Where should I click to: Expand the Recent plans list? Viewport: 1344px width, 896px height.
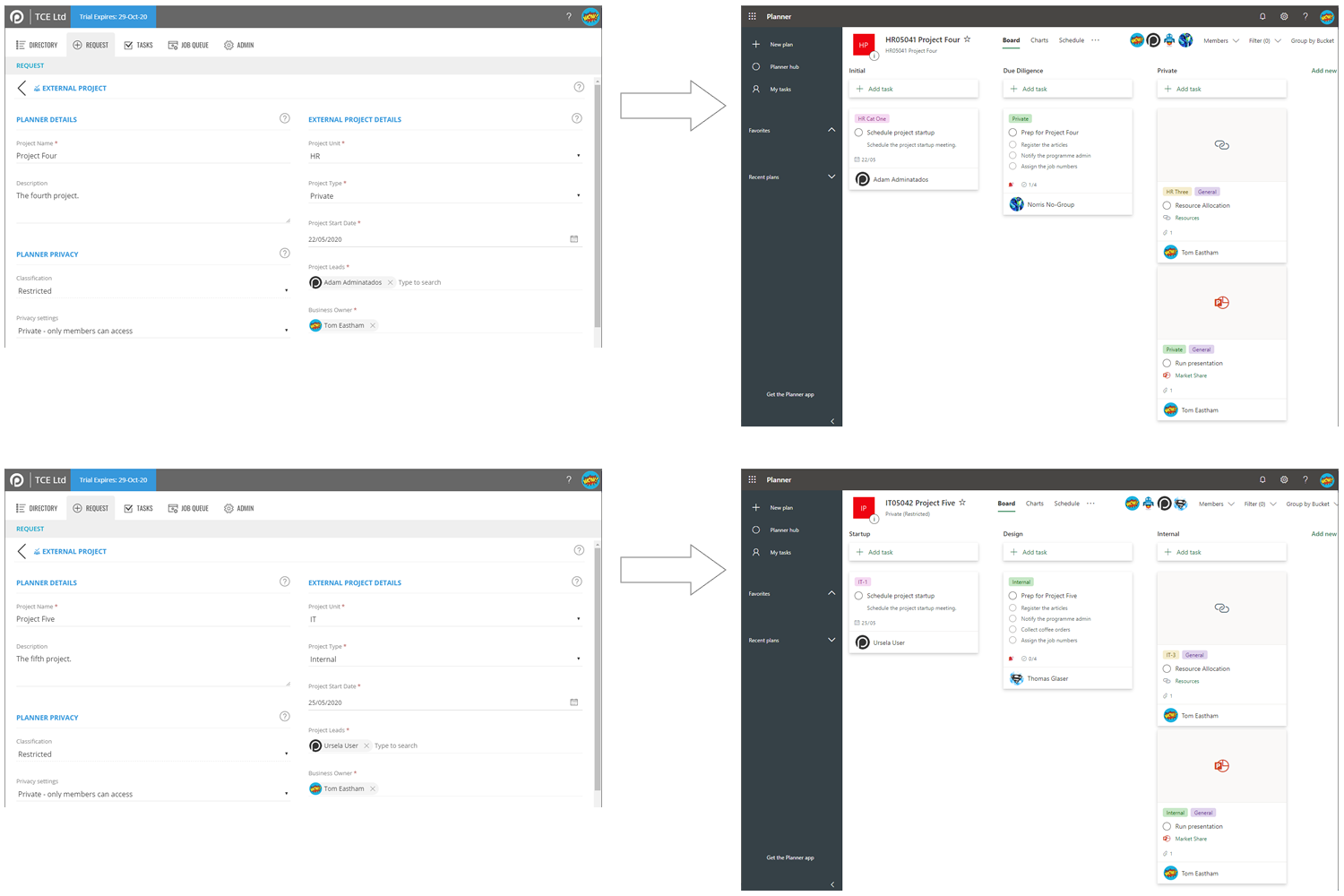(831, 177)
